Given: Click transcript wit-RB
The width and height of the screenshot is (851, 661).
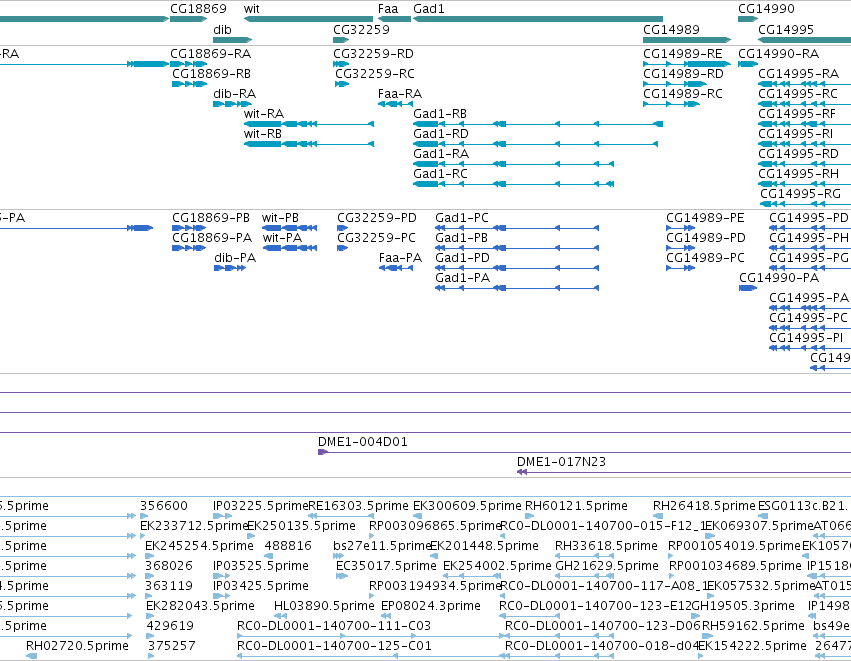Looking at the screenshot, I should coord(309,144).
